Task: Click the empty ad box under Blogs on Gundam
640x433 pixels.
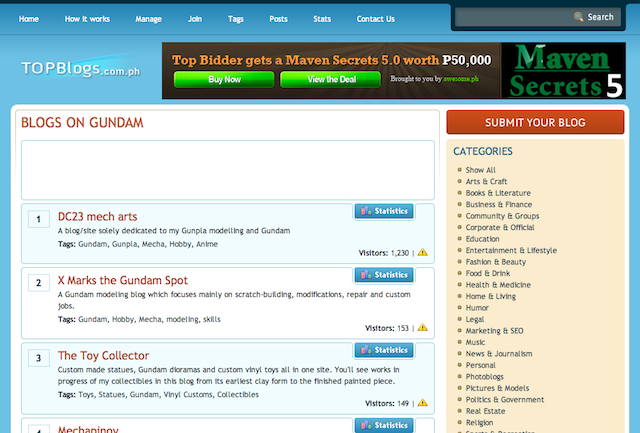Action: coord(228,170)
